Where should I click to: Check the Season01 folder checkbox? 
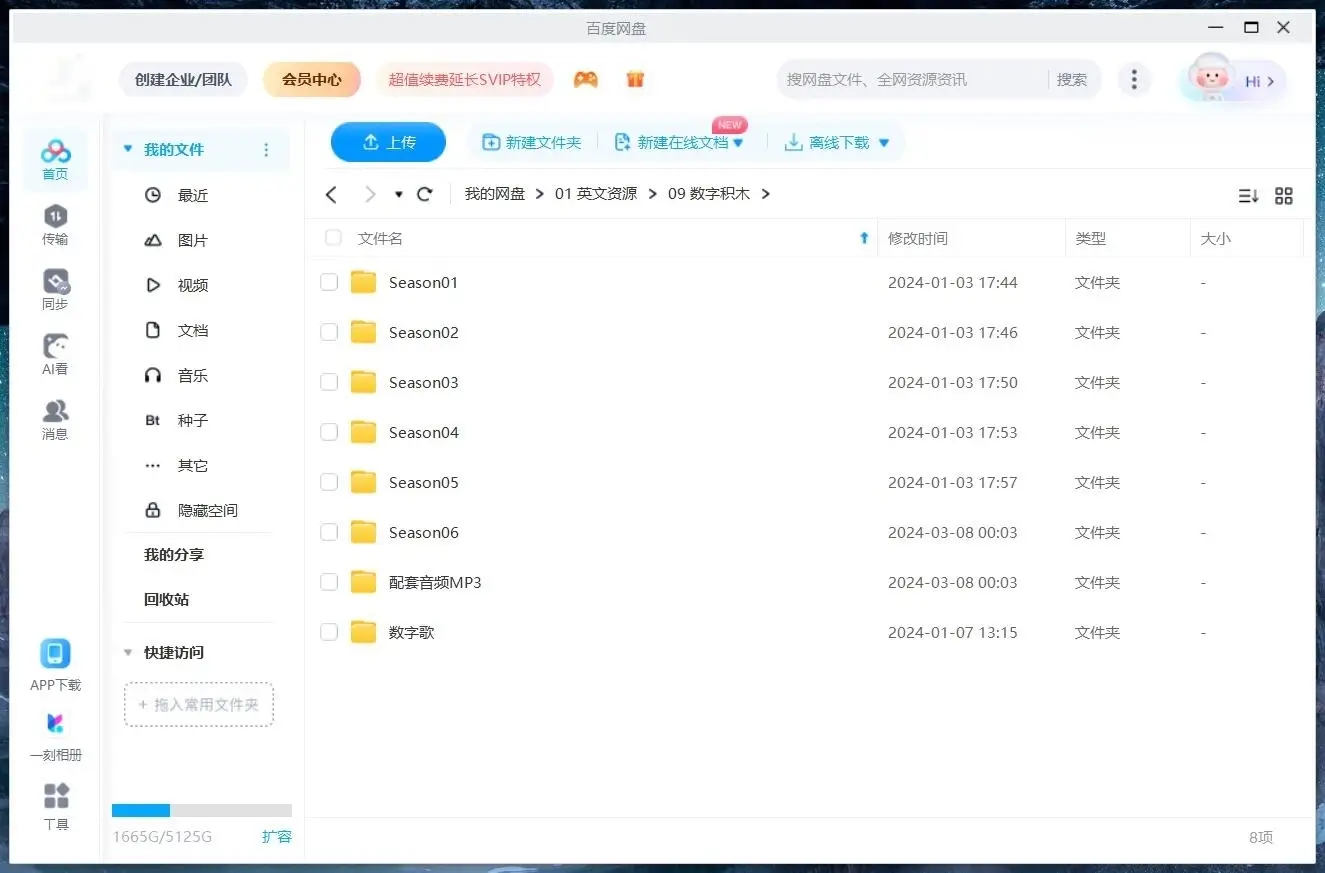[x=329, y=283]
